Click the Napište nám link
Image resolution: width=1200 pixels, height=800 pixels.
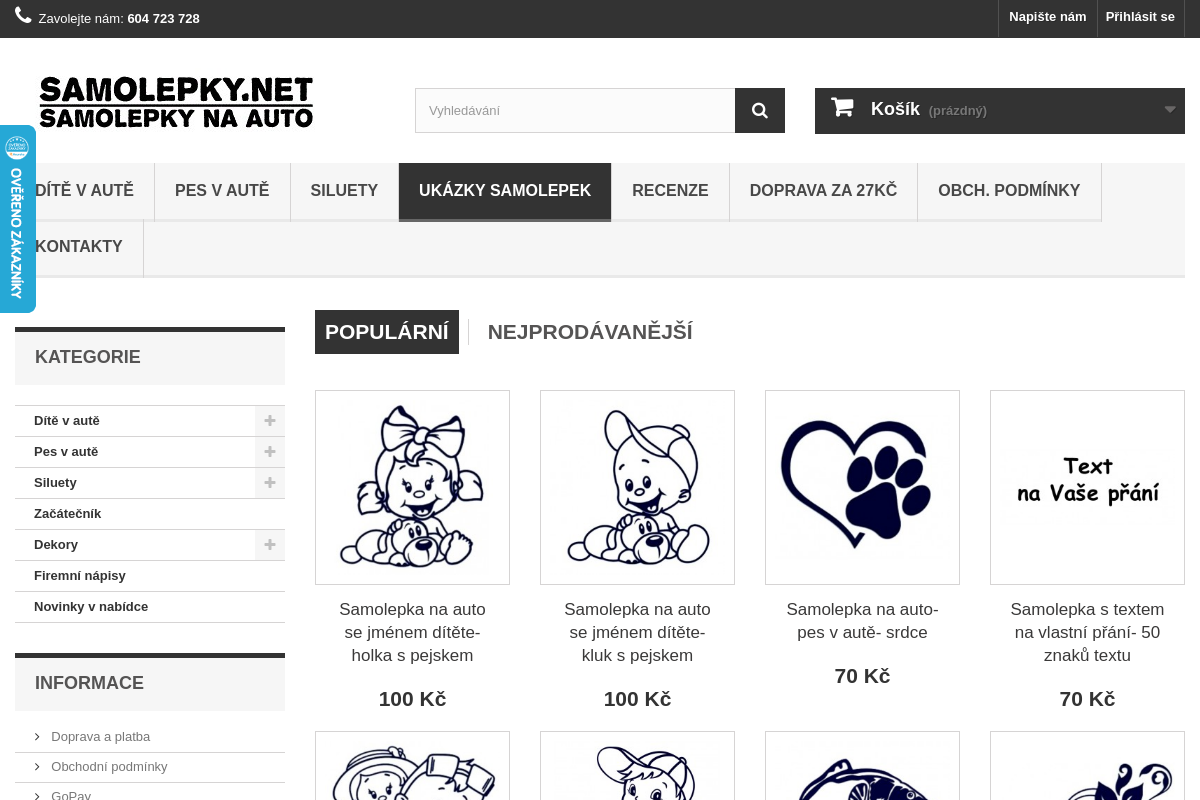[1047, 17]
